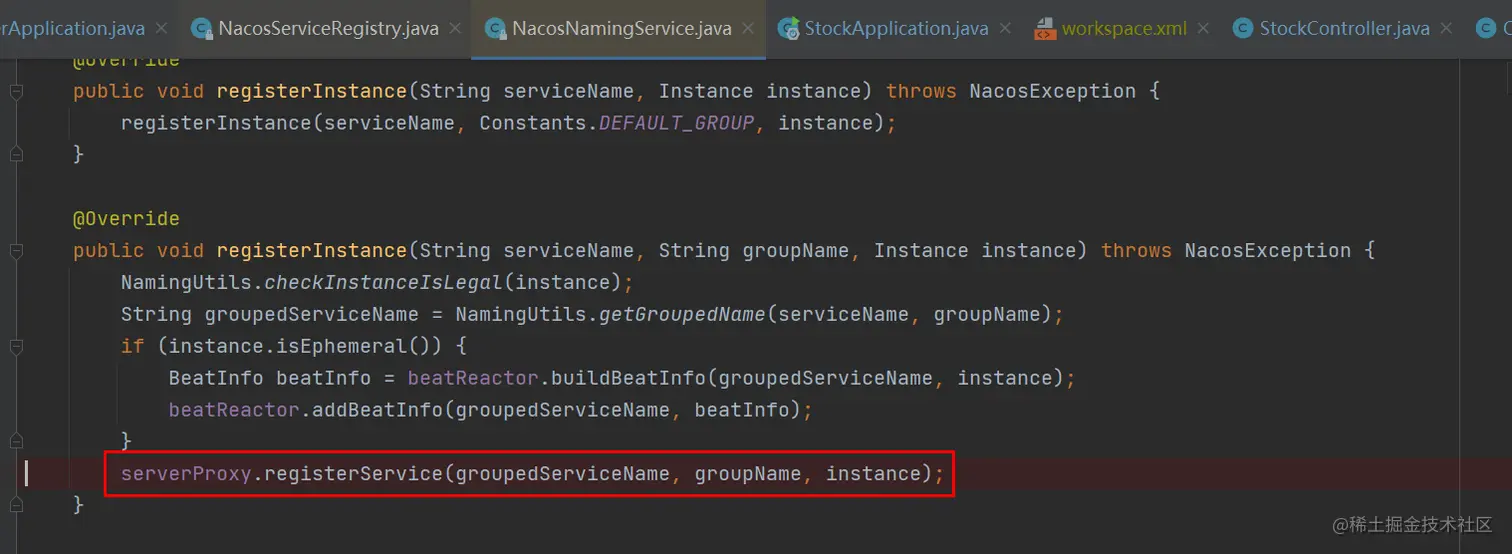Click the StockApplication.java runnable class icon

pyautogui.click(x=789, y=29)
